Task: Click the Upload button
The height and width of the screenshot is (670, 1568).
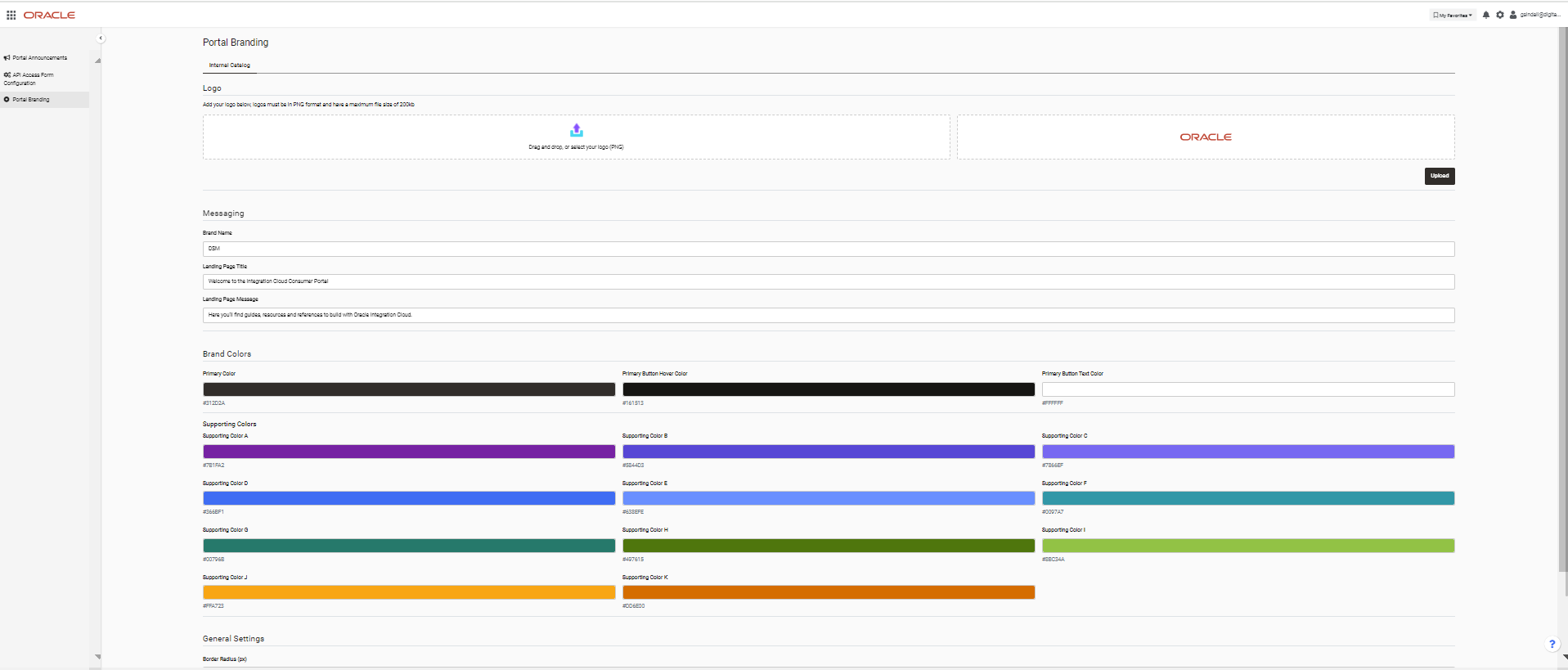Action: pos(1440,176)
